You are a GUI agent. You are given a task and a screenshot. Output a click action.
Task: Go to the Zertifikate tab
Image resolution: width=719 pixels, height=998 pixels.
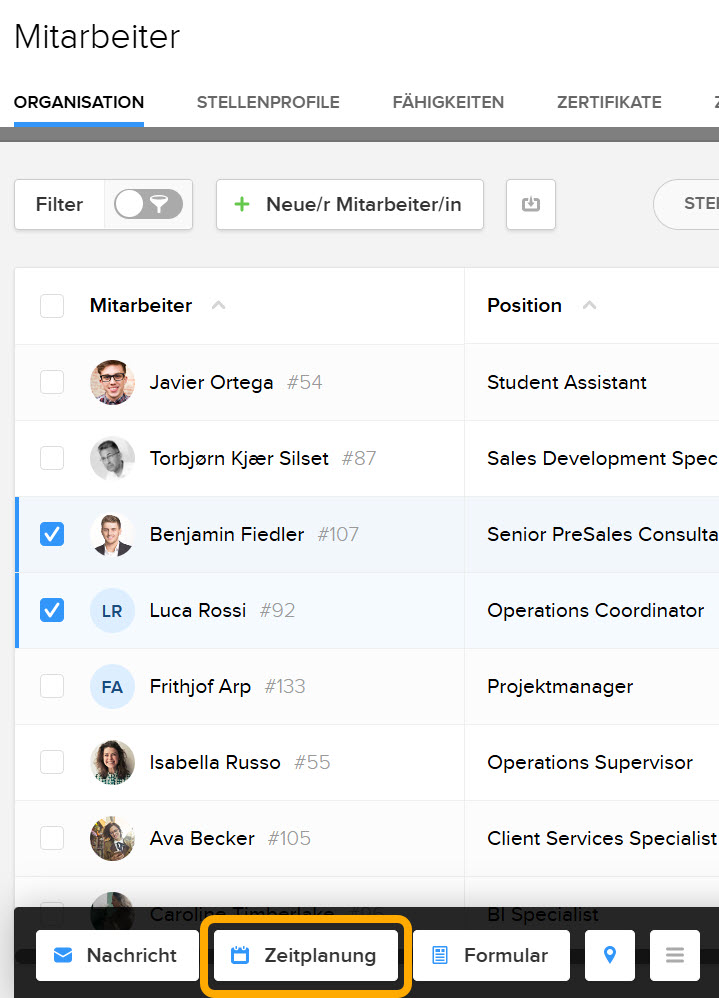click(x=609, y=102)
